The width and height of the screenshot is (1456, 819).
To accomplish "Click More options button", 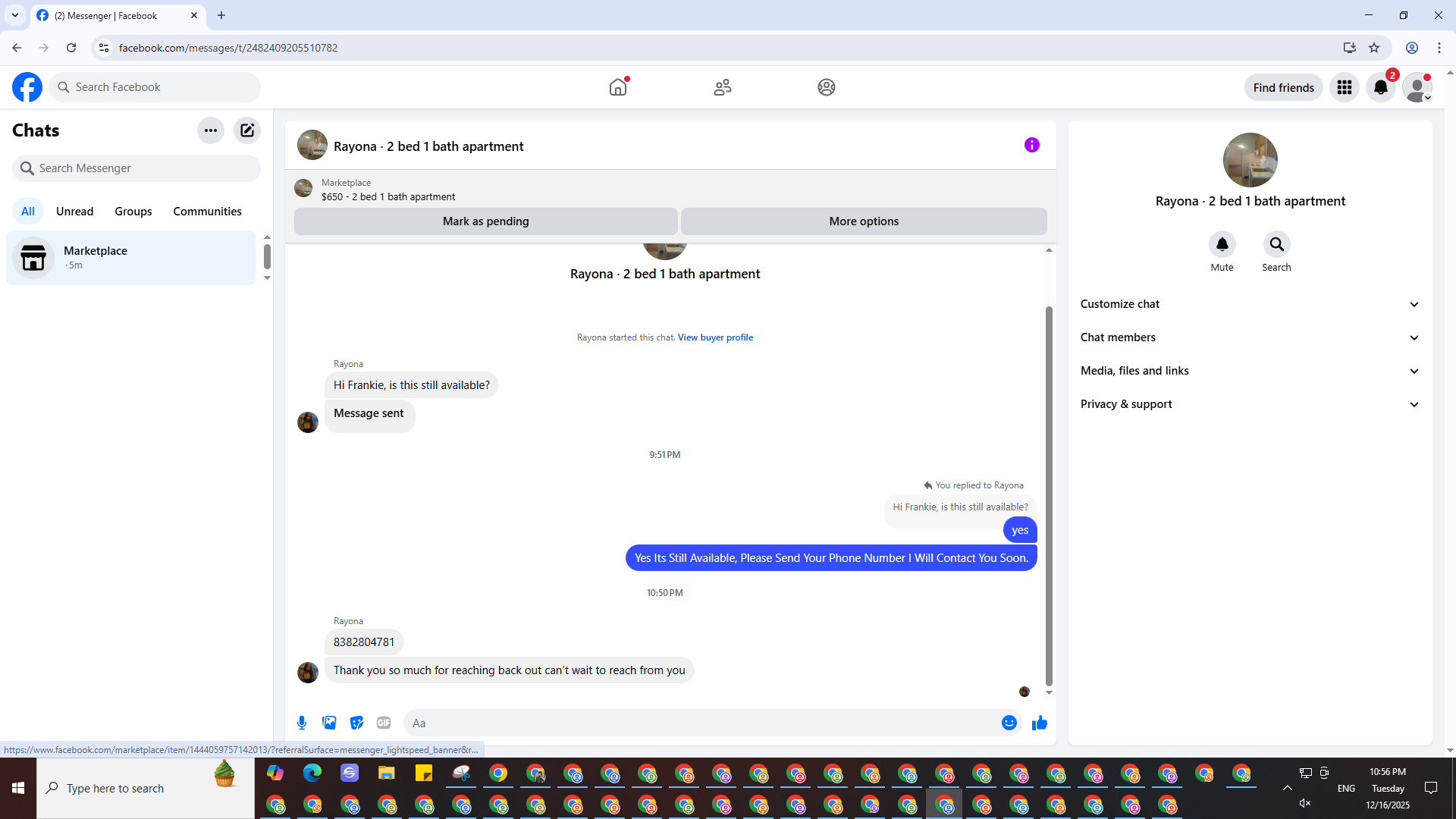I will tap(864, 221).
